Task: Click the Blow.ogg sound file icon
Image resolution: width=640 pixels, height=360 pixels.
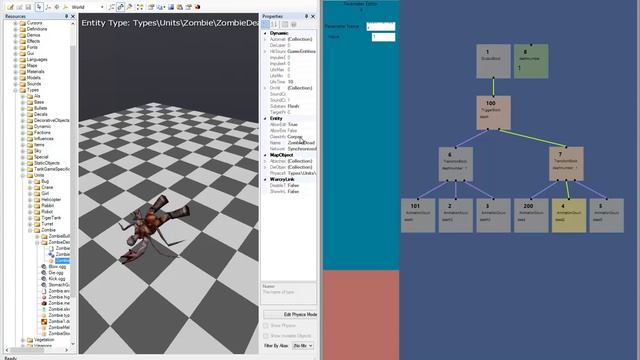Action: pos(44,267)
